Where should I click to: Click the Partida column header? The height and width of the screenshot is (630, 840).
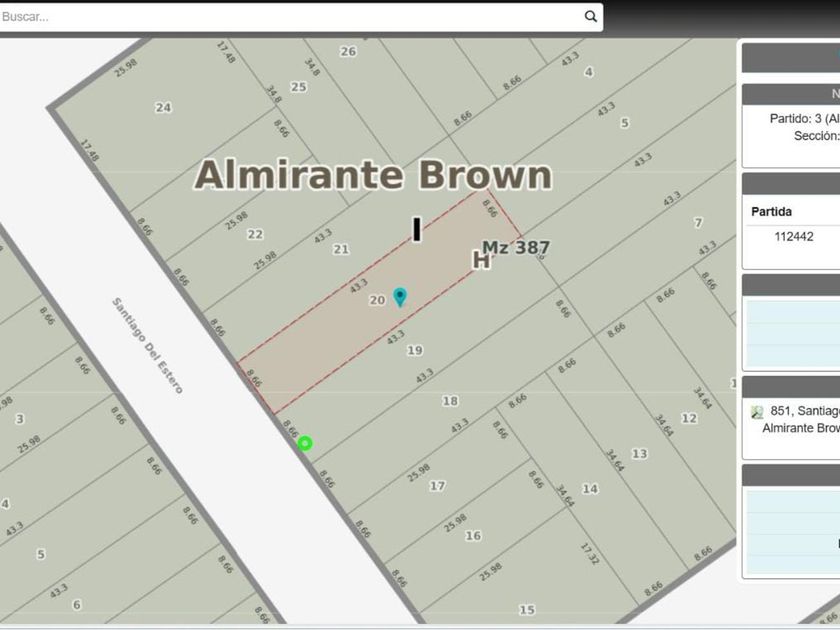click(x=771, y=212)
